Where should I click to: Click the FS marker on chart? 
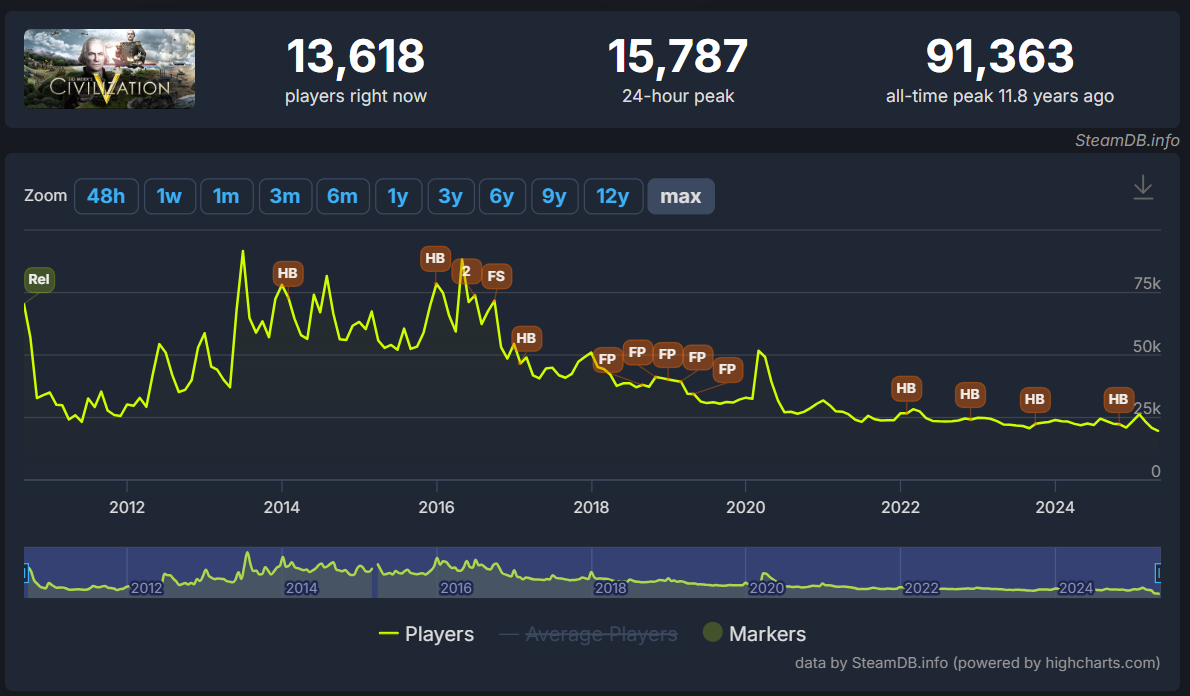click(496, 276)
